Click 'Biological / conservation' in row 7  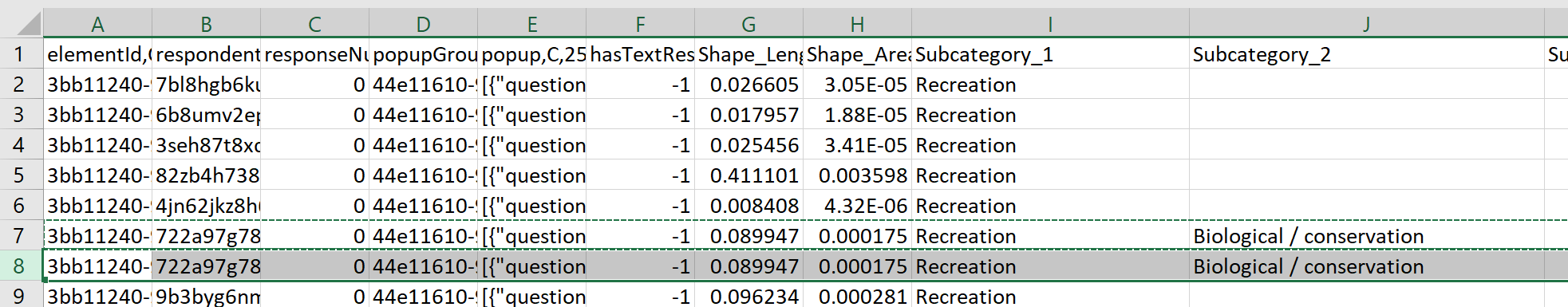pyautogui.click(x=1366, y=236)
